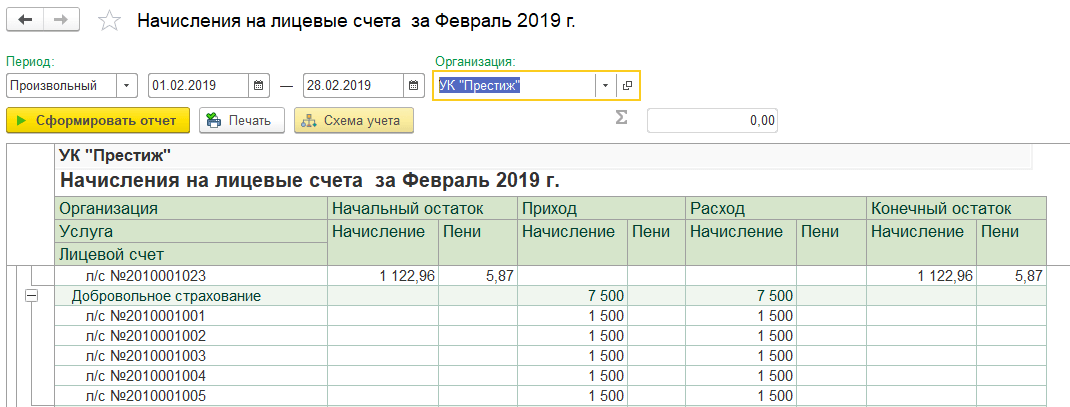Image resolution: width=1070 pixels, height=407 pixels.
Task: Open the Схема учета button
Action: [x=353, y=121]
